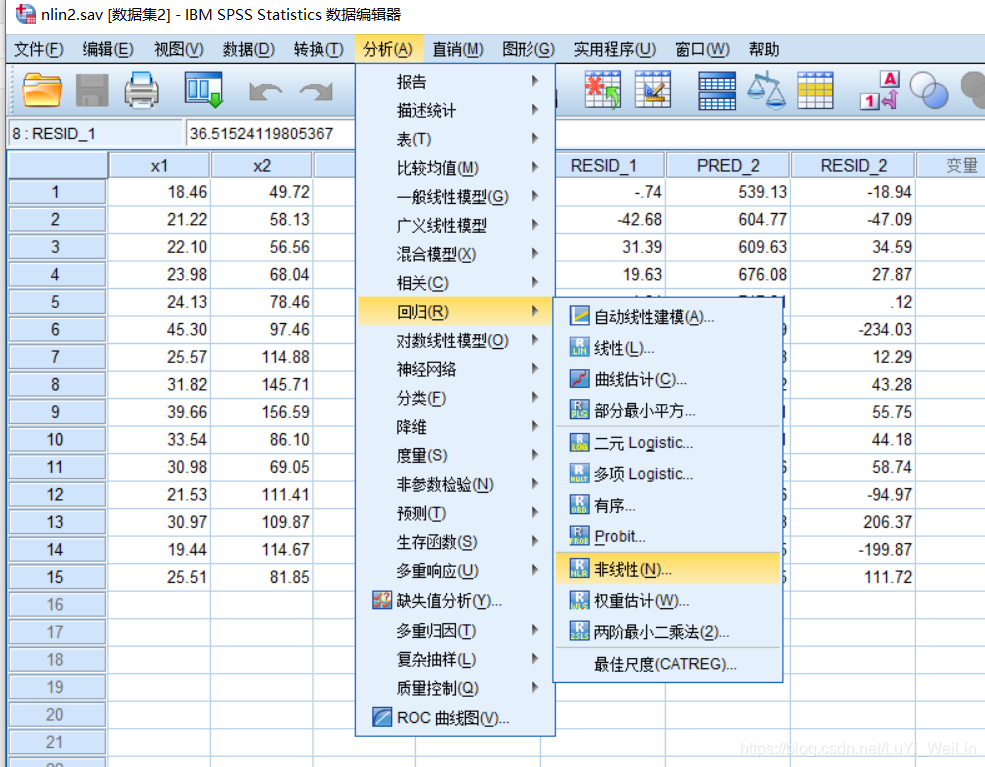Click the Select cases yellow grid icon

(x=815, y=90)
